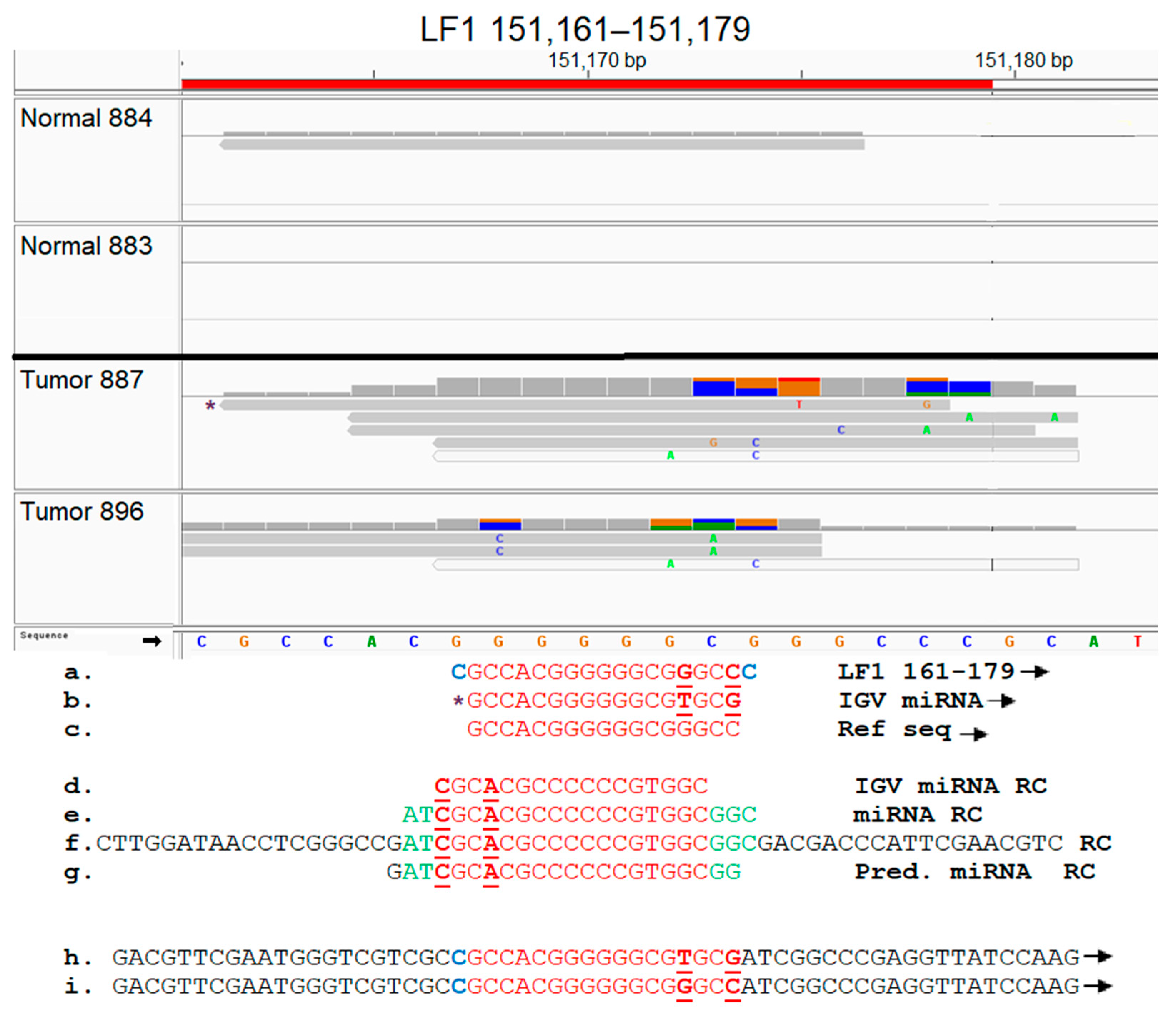Click the red region bar on ruler

click(587, 85)
